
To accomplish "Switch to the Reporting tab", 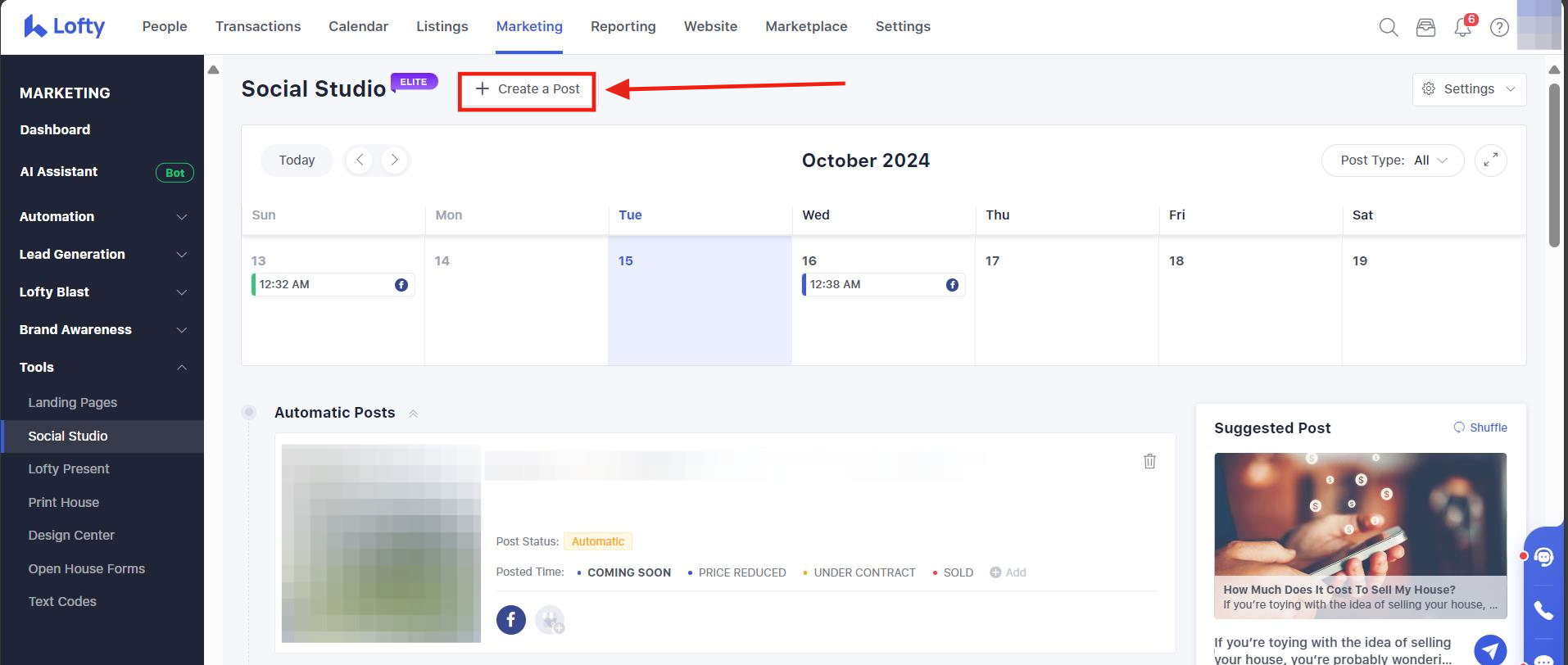I will pyautogui.click(x=623, y=27).
